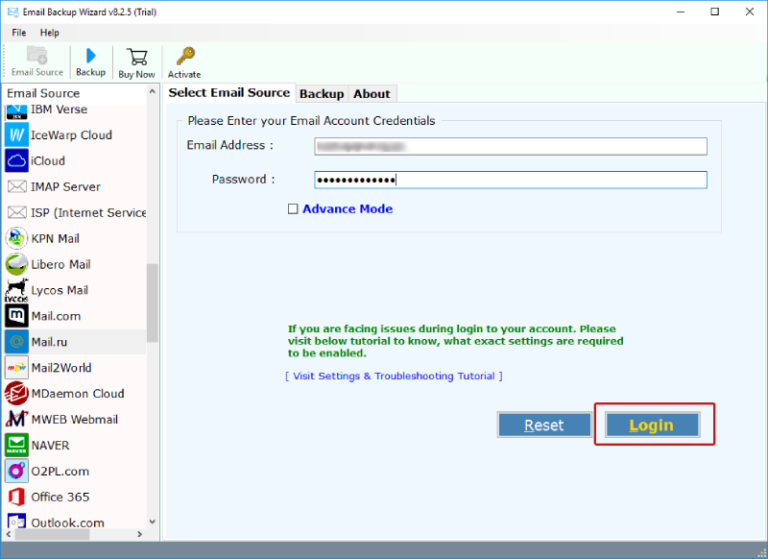Click the Advance Mode label text

click(x=348, y=209)
